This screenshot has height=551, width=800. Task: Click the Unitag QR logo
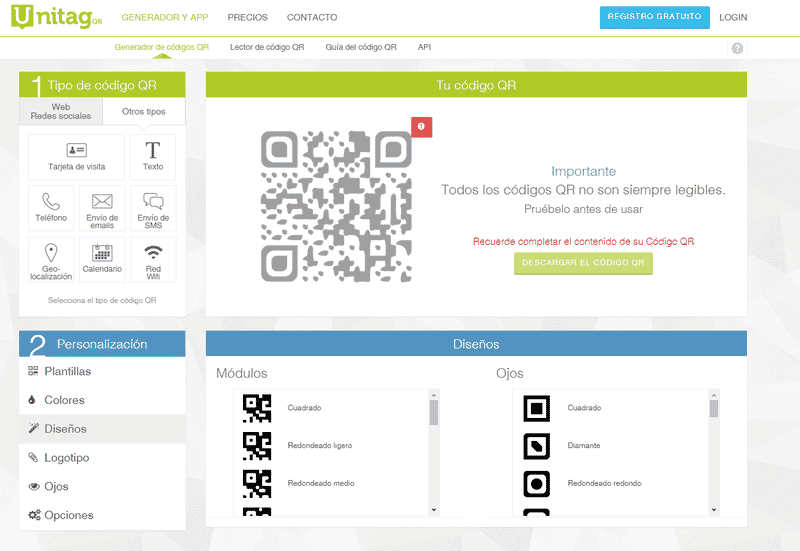[x=56, y=17]
